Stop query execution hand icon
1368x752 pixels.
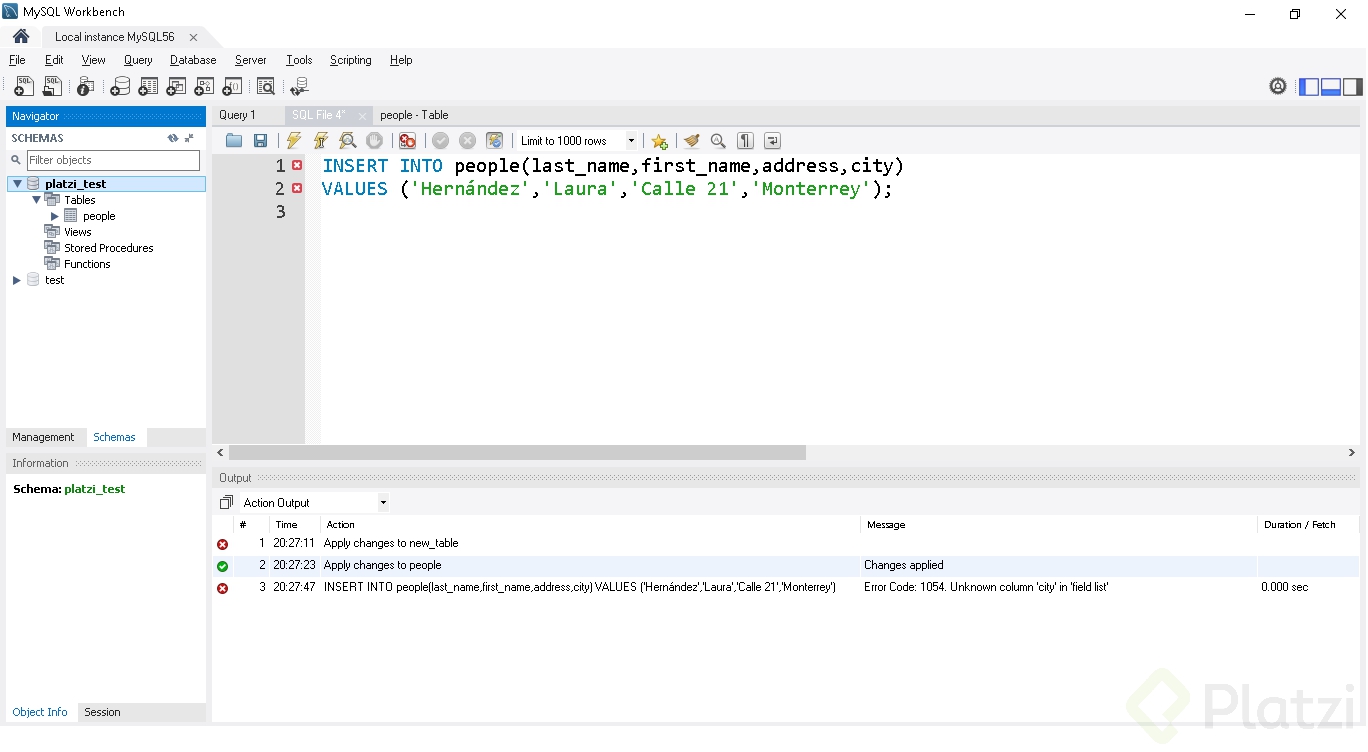374,141
